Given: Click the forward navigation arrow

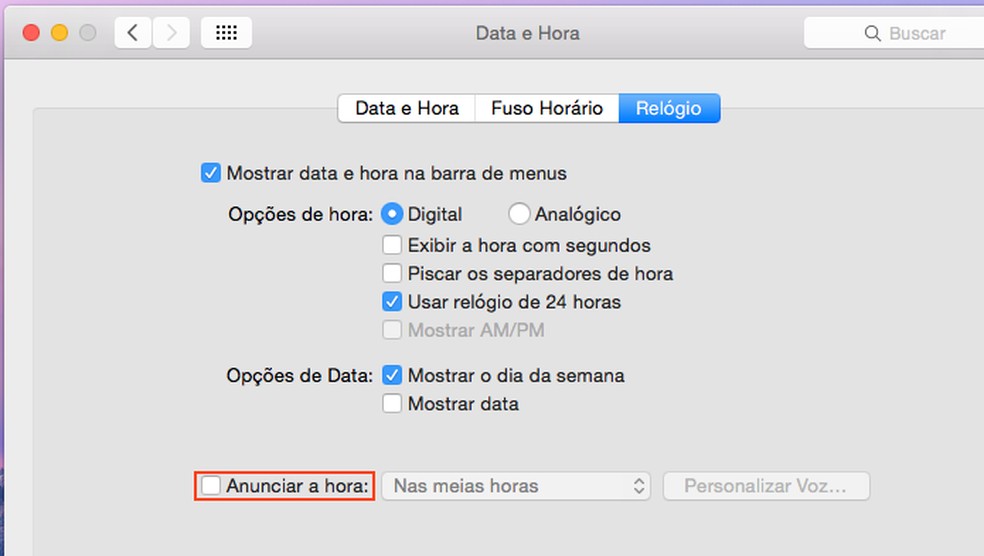Looking at the screenshot, I should pos(171,33).
